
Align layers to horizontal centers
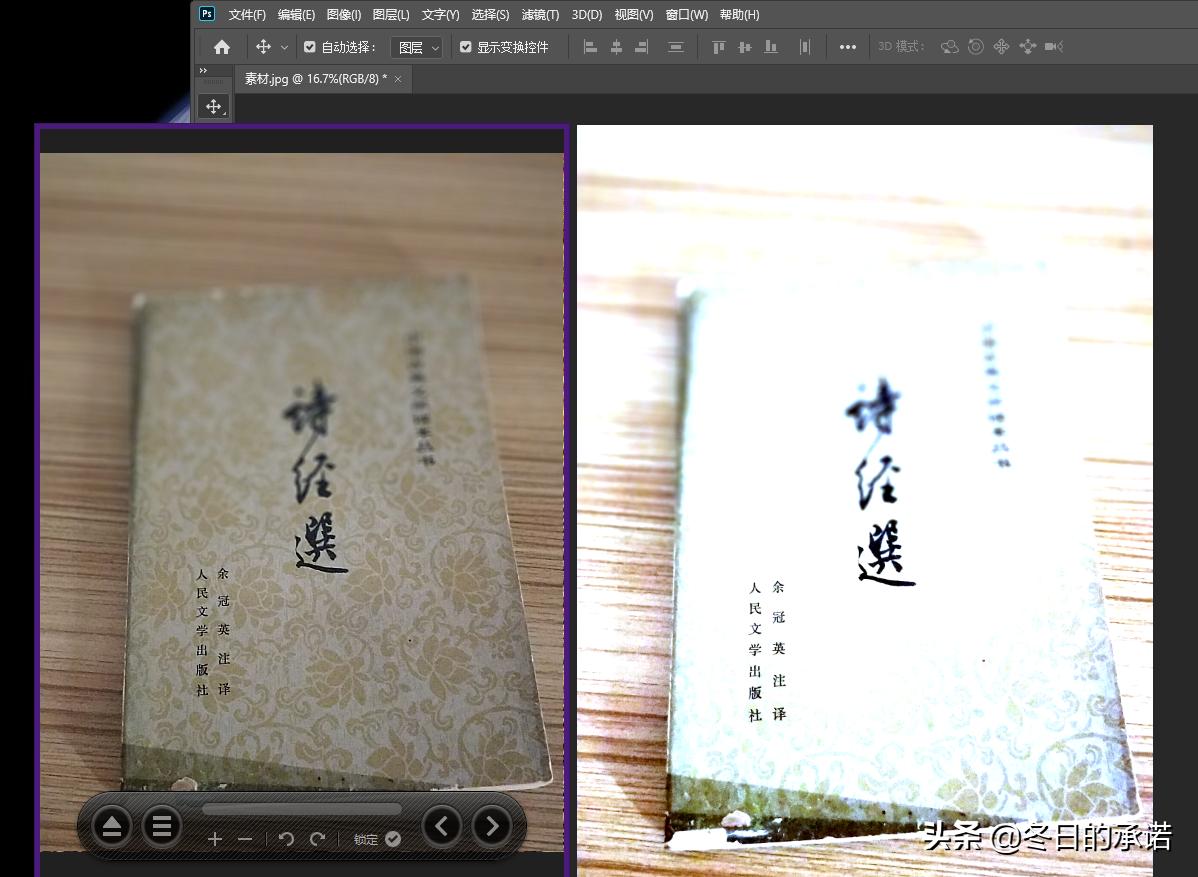click(615, 46)
